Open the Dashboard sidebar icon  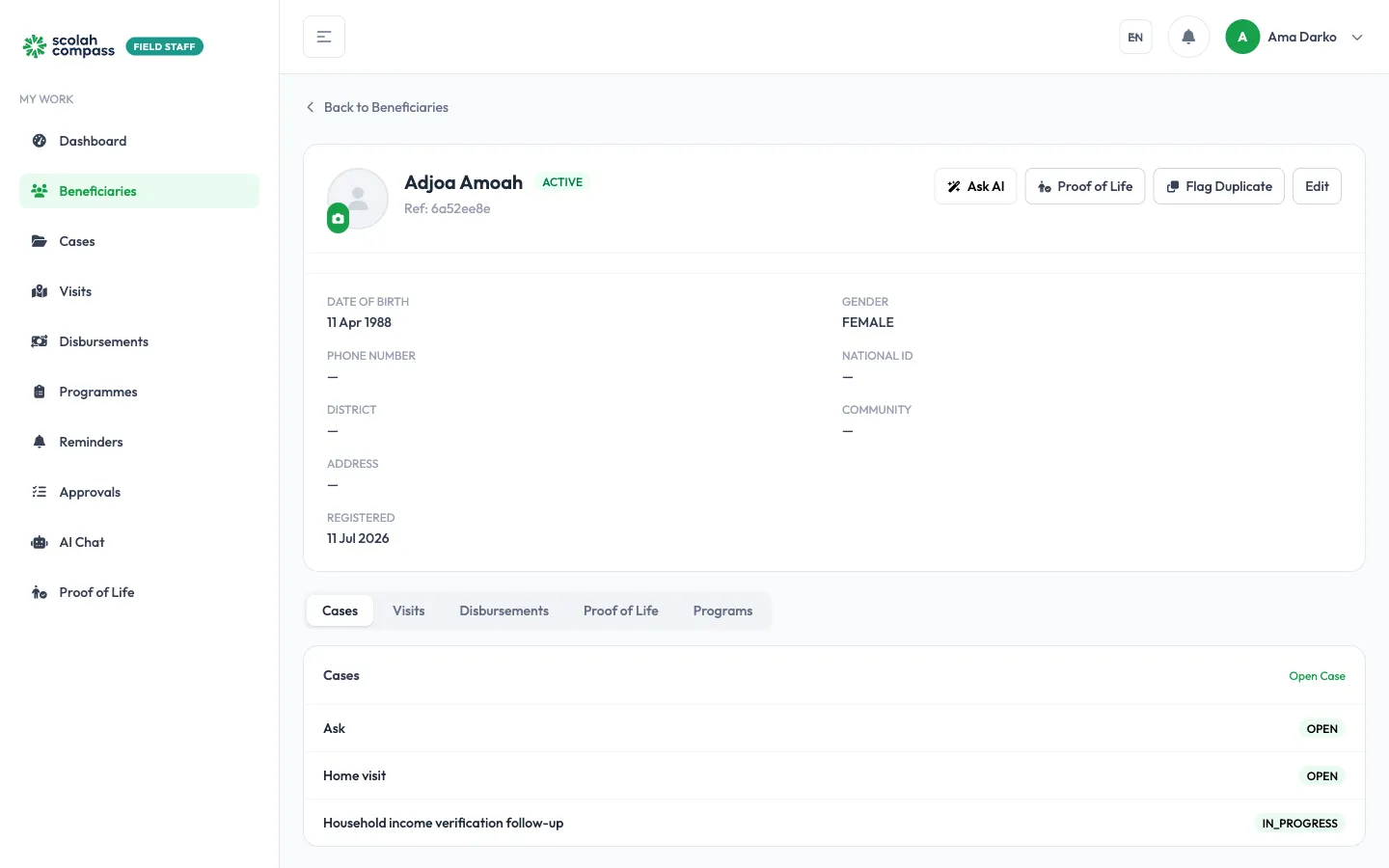coord(40,141)
